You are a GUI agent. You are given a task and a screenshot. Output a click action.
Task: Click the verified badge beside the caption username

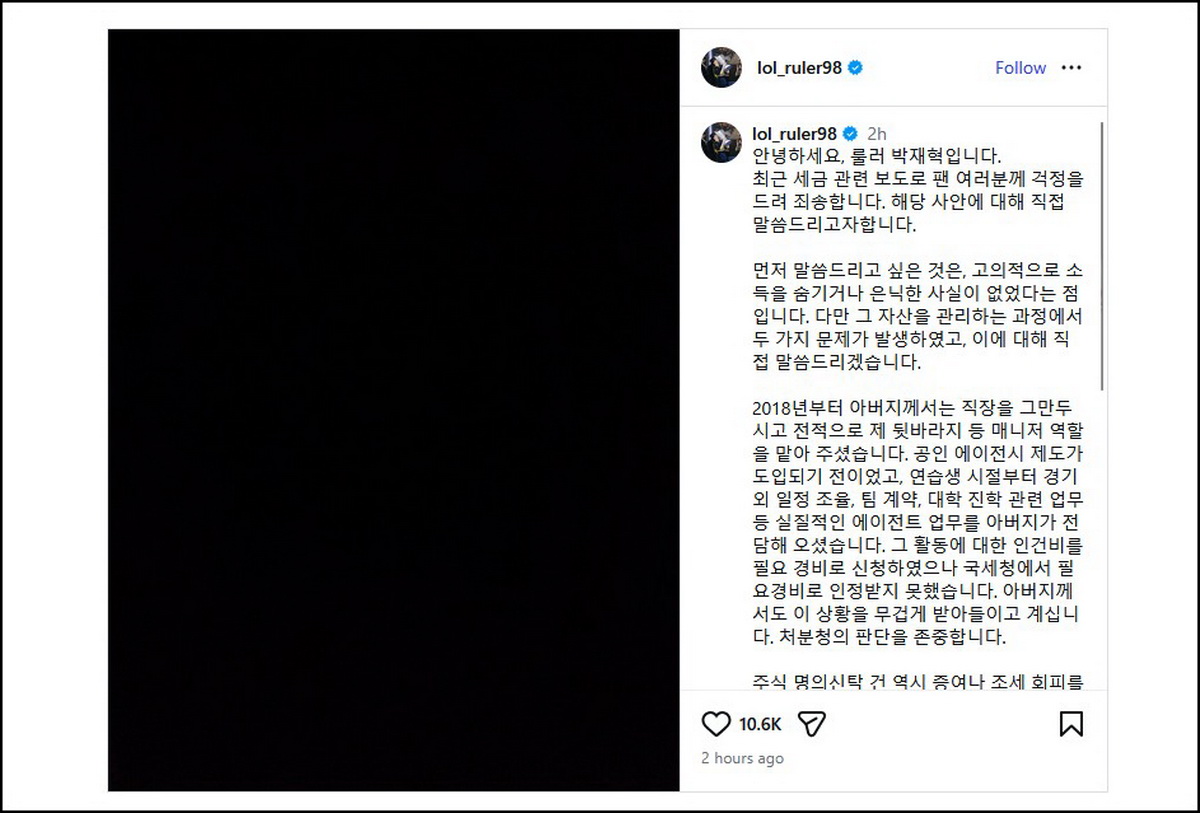tap(850, 133)
